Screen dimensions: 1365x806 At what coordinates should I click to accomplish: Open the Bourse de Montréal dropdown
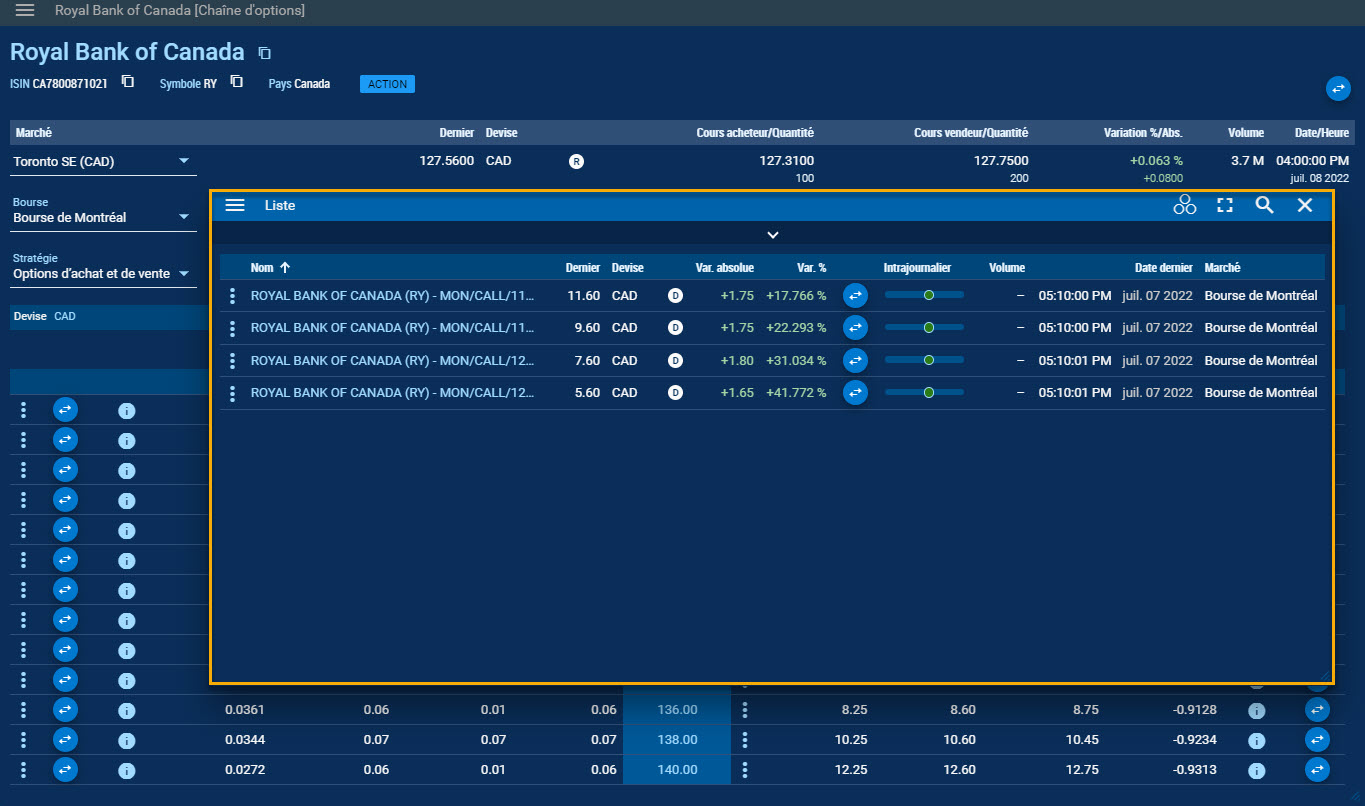(x=102, y=217)
